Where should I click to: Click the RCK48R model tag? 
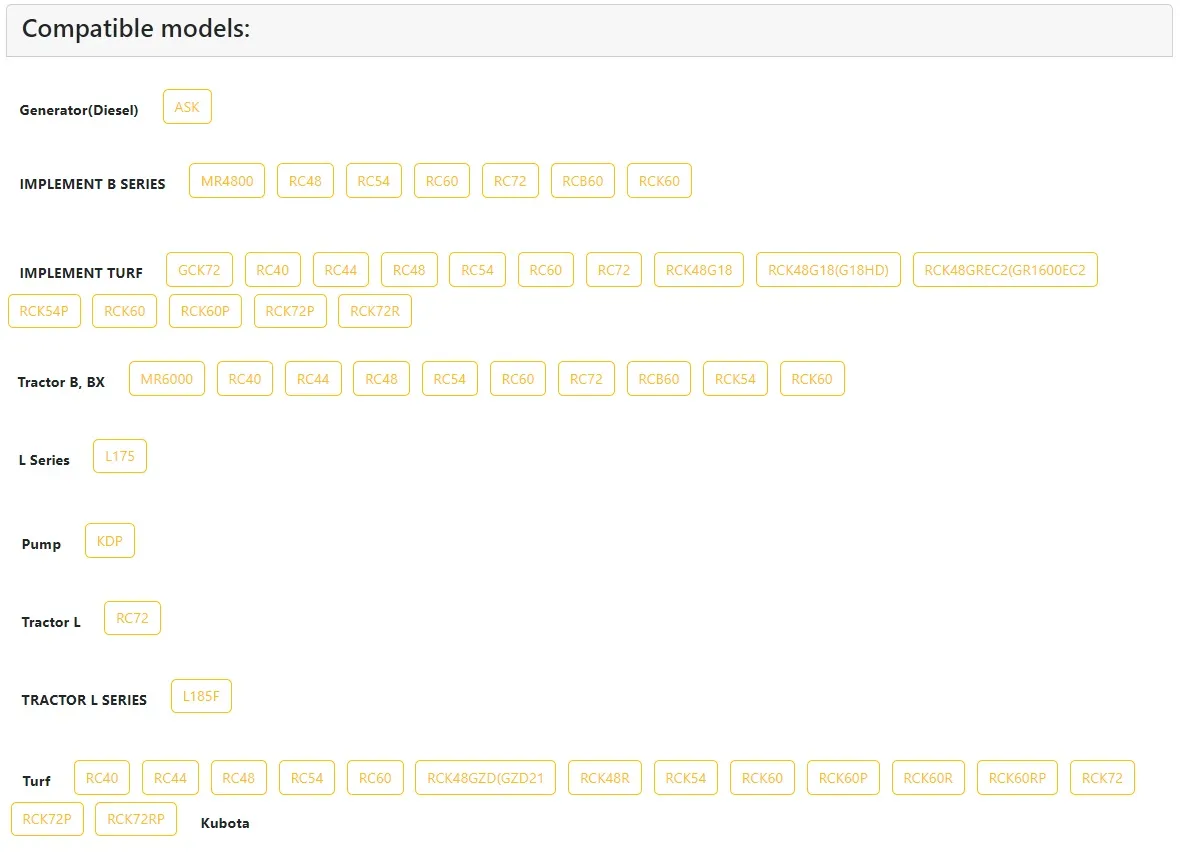point(605,778)
